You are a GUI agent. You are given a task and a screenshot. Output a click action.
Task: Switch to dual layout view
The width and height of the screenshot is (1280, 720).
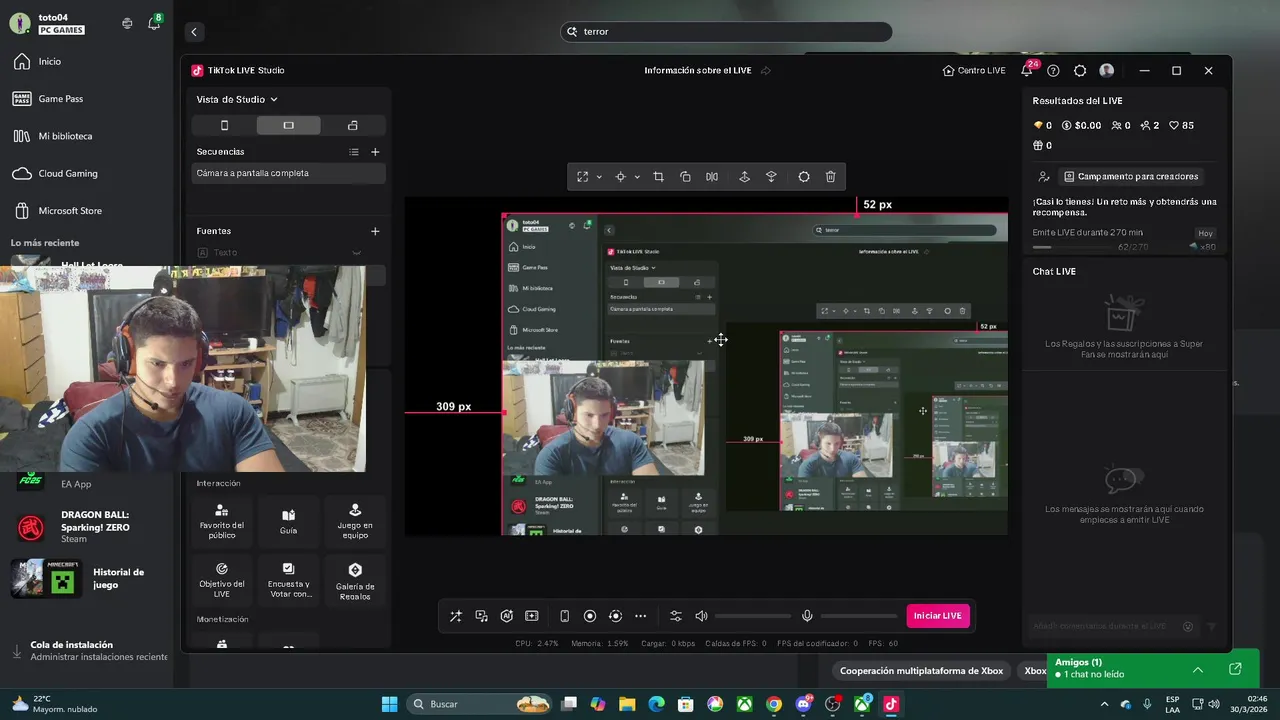pyautogui.click(x=353, y=125)
